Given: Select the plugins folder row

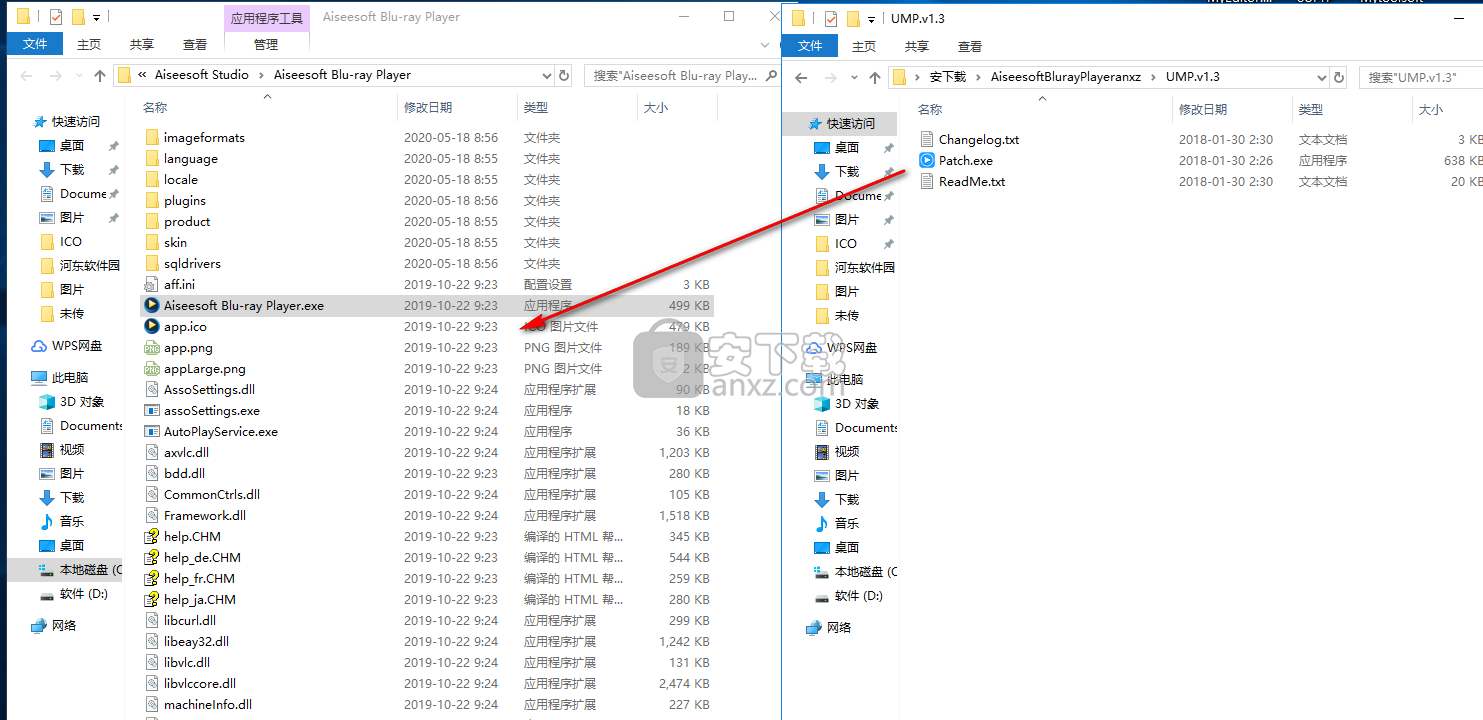Looking at the screenshot, I should click(x=427, y=201).
